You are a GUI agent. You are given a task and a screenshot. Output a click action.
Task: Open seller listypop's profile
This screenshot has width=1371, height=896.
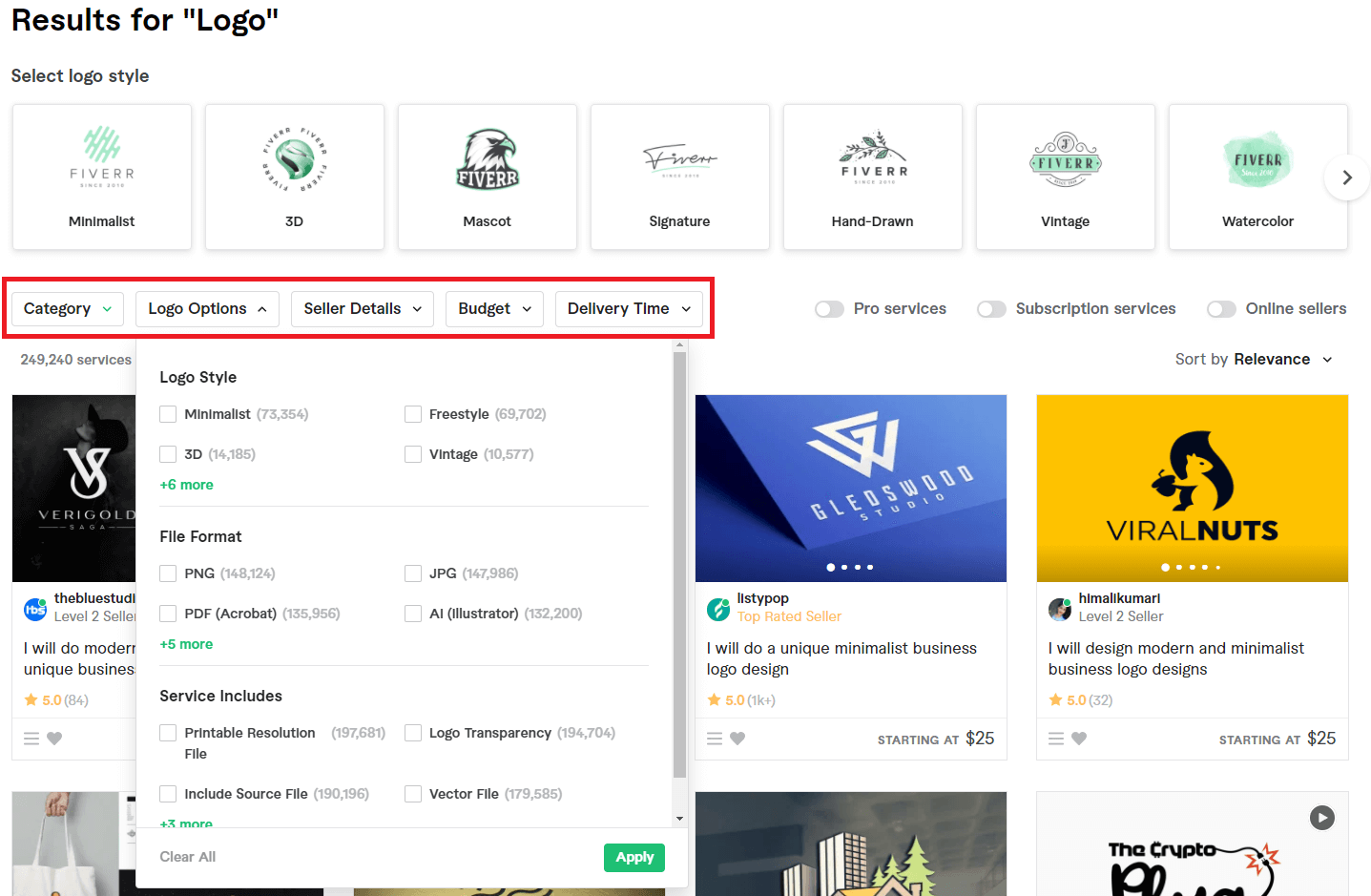tap(763, 598)
